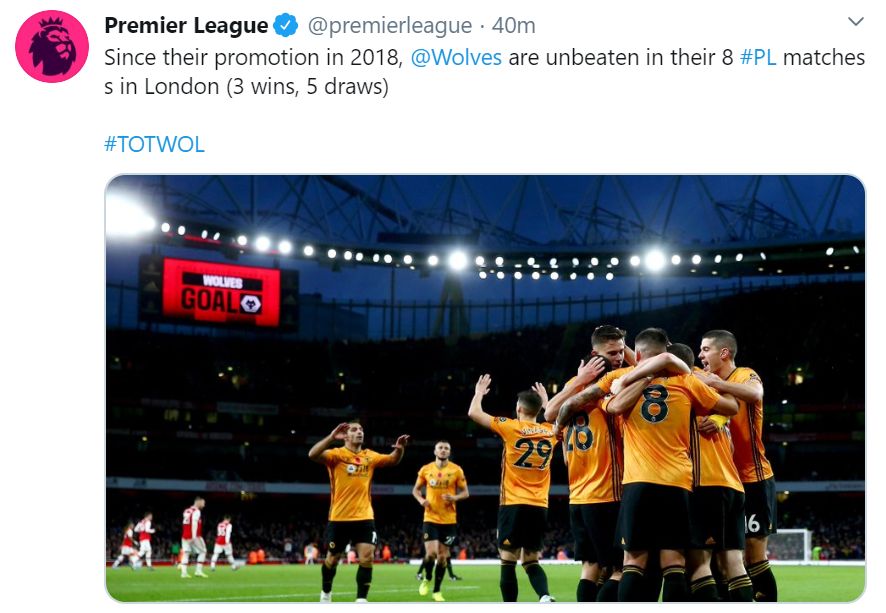Click the Wolves GOAL scoreboard in photo
Screen dimensions: 886x613
click(221, 291)
